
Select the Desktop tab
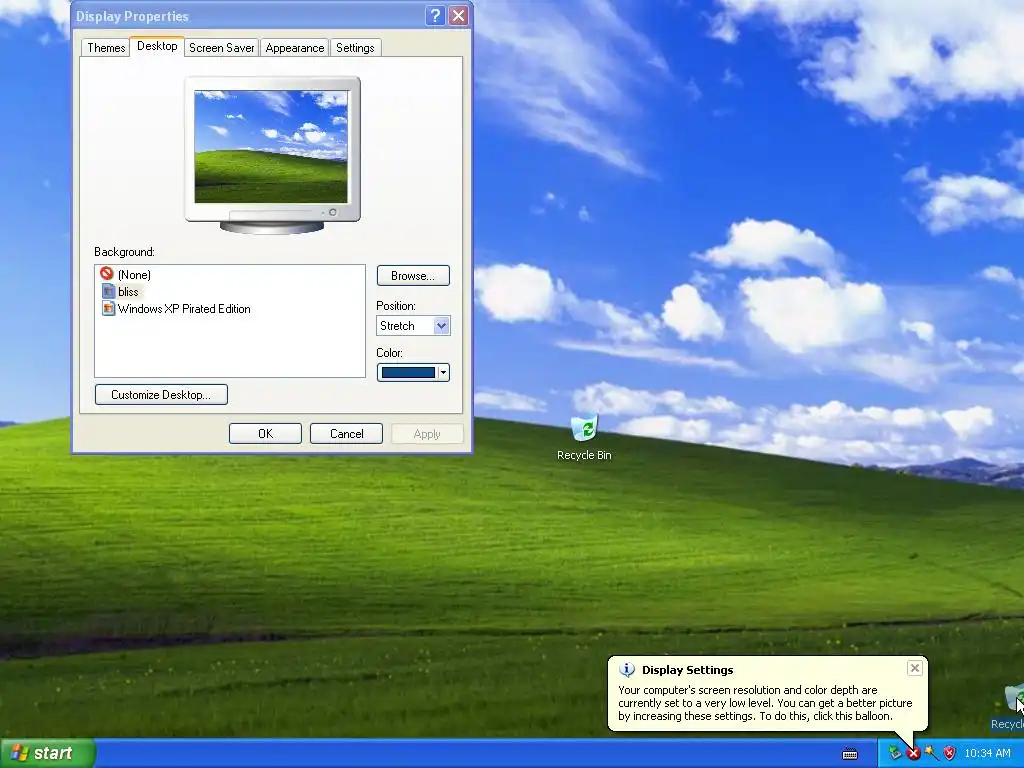[x=157, y=46]
